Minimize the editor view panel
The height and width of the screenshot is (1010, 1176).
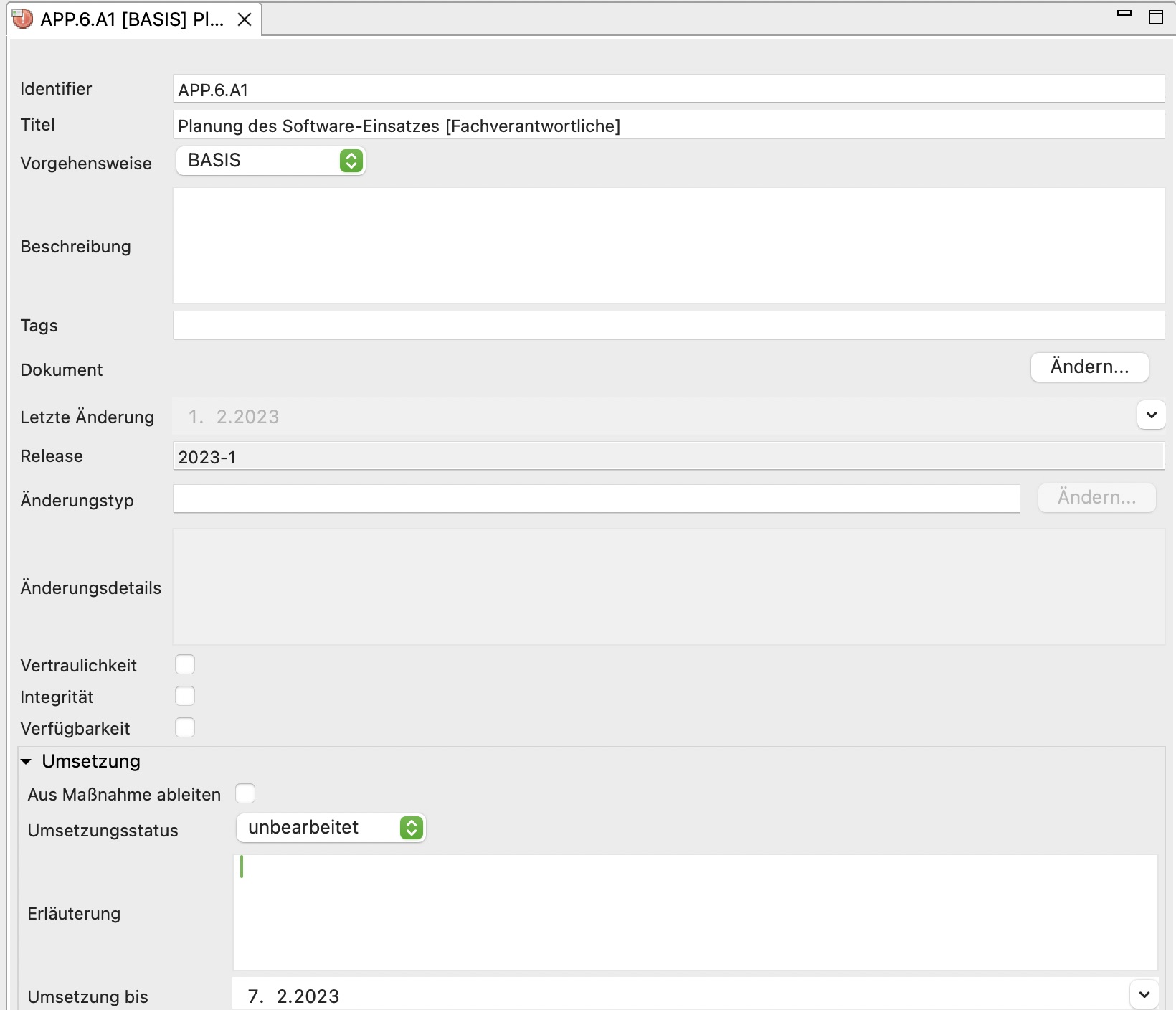[1124, 13]
